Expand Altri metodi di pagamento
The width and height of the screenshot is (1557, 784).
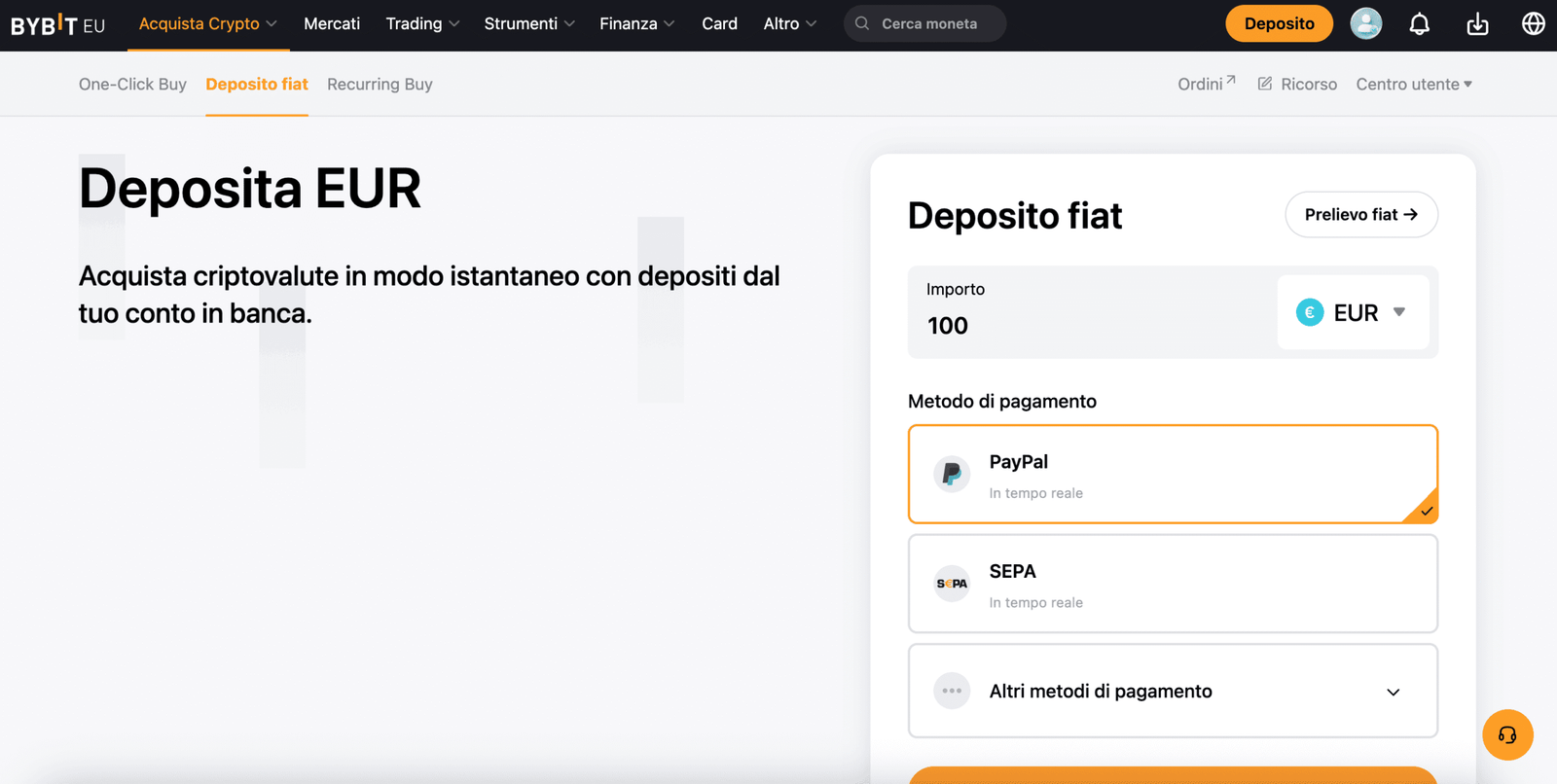coord(1173,691)
